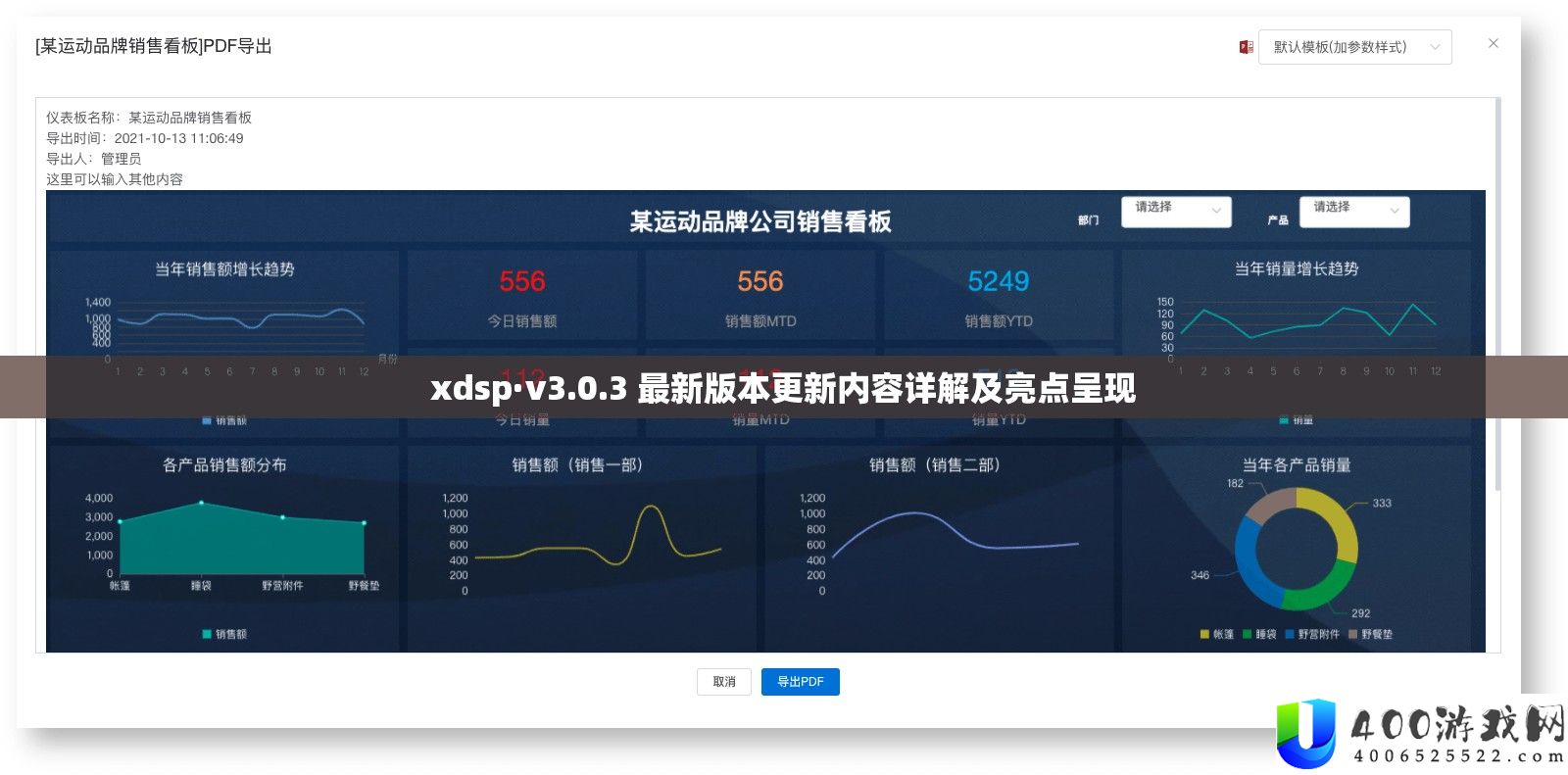
Task: Click the donut chart label 292
Action: coord(1360,614)
